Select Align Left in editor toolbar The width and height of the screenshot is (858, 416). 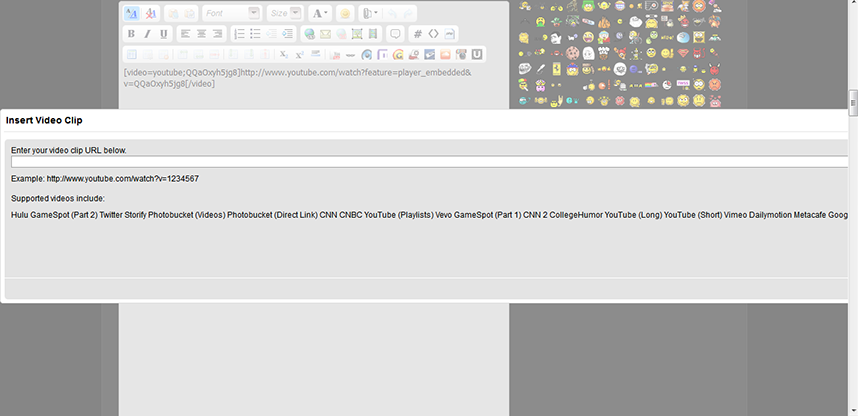coord(185,34)
